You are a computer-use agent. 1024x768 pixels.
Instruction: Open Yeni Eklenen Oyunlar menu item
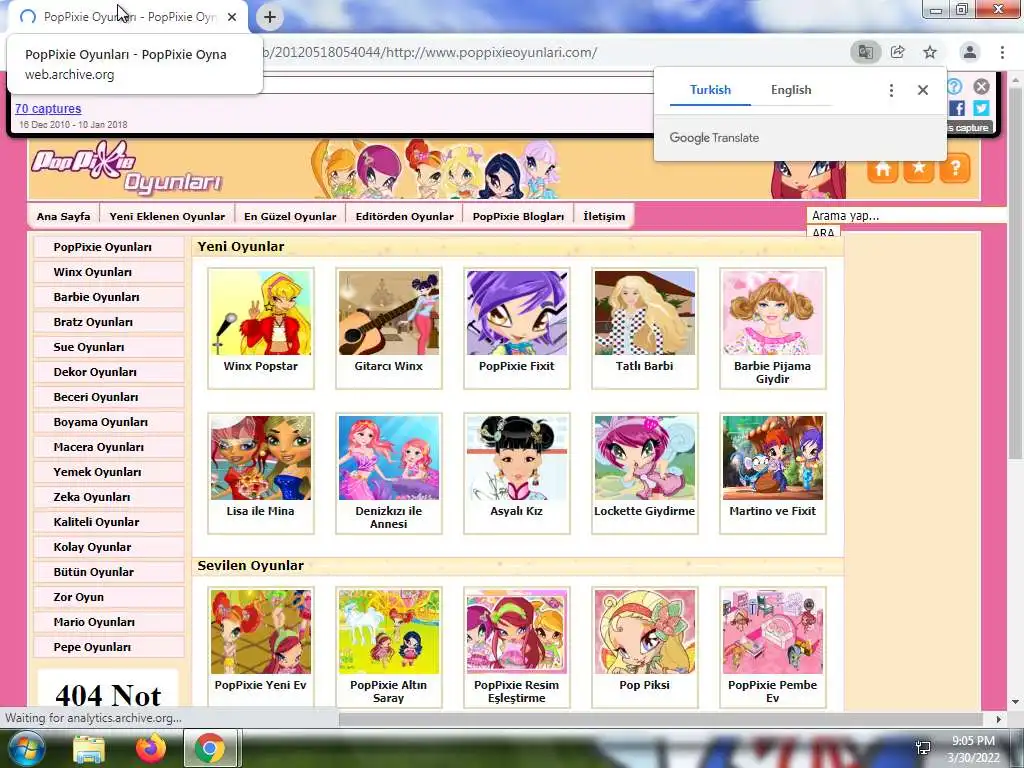167,216
